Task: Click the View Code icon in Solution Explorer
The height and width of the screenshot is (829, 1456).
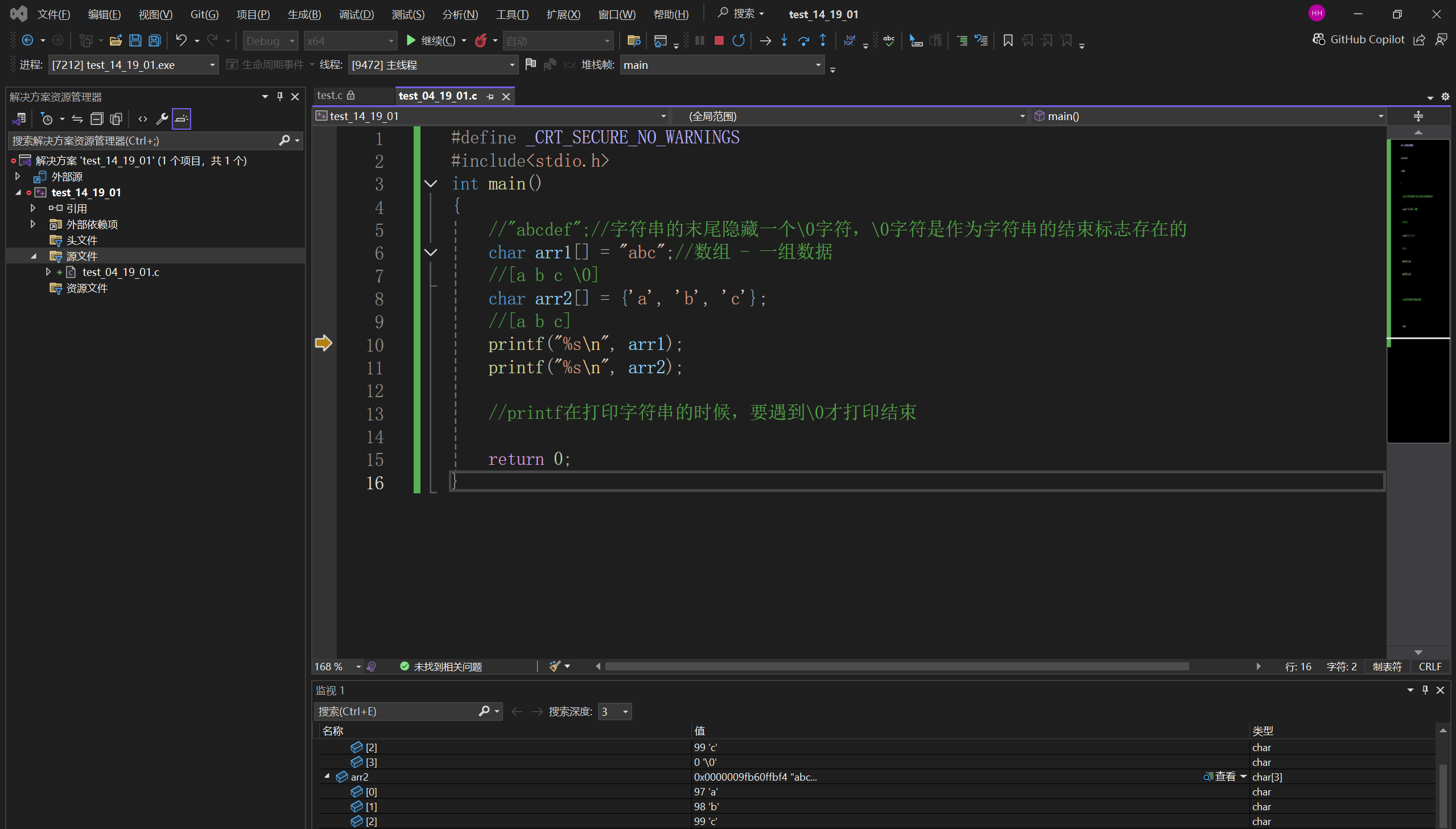Action: (x=143, y=119)
